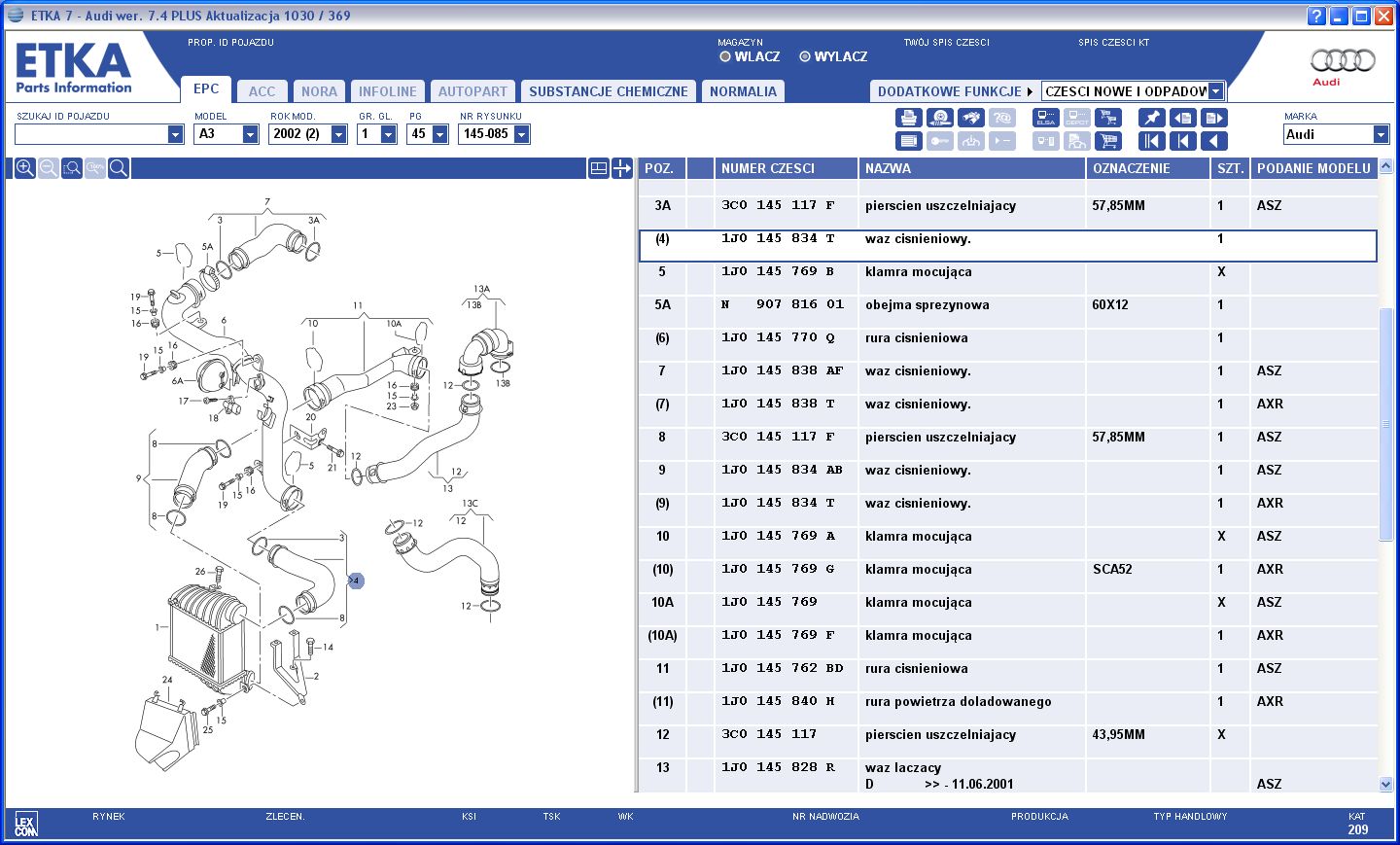1400x845 pixels.
Task: Open the single shopping cart icon
Action: tap(1107, 141)
